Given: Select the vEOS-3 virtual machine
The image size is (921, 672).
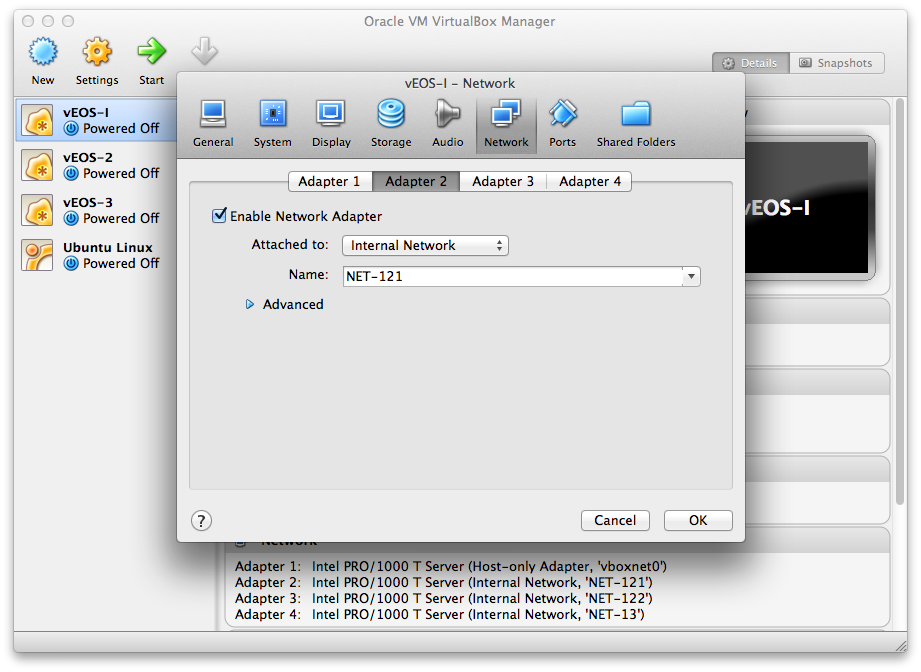Looking at the screenshot, I should pos(97,210).
